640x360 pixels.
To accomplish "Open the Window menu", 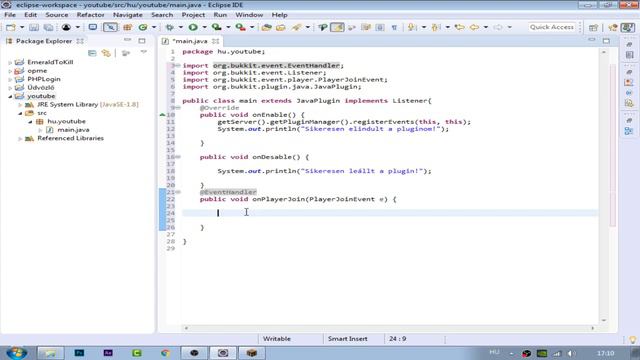I will [249, 15].
